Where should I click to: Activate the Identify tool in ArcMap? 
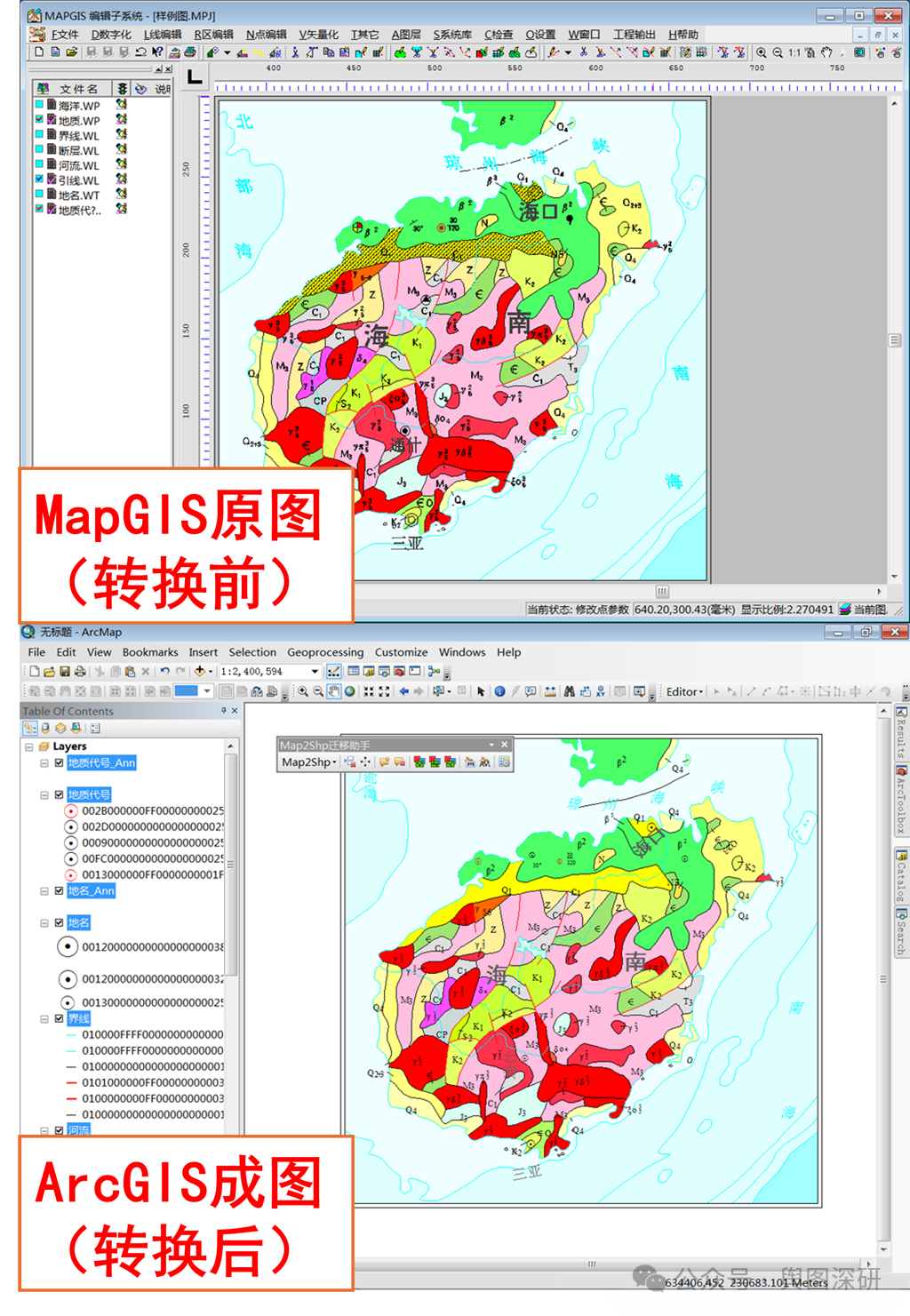(x=499, y=691)
